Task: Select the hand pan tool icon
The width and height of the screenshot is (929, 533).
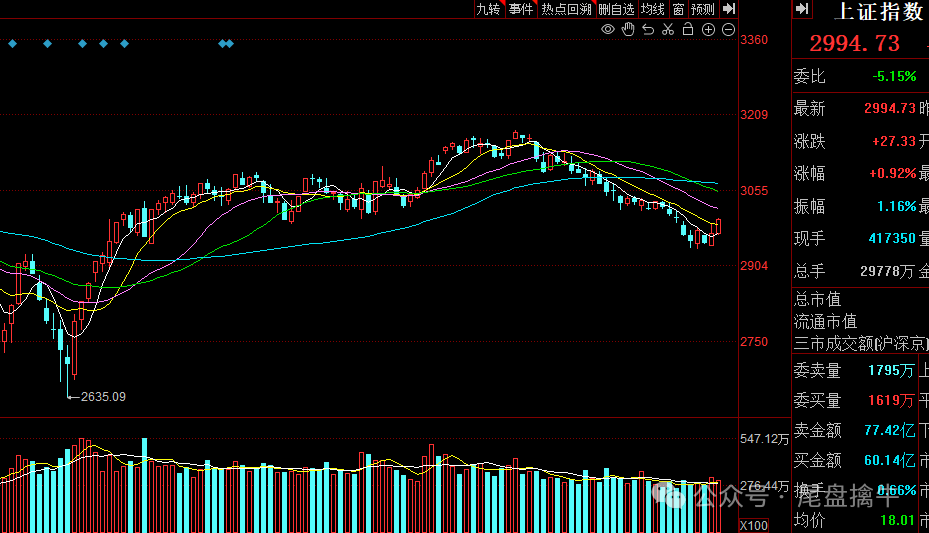Action: (628, 29)
